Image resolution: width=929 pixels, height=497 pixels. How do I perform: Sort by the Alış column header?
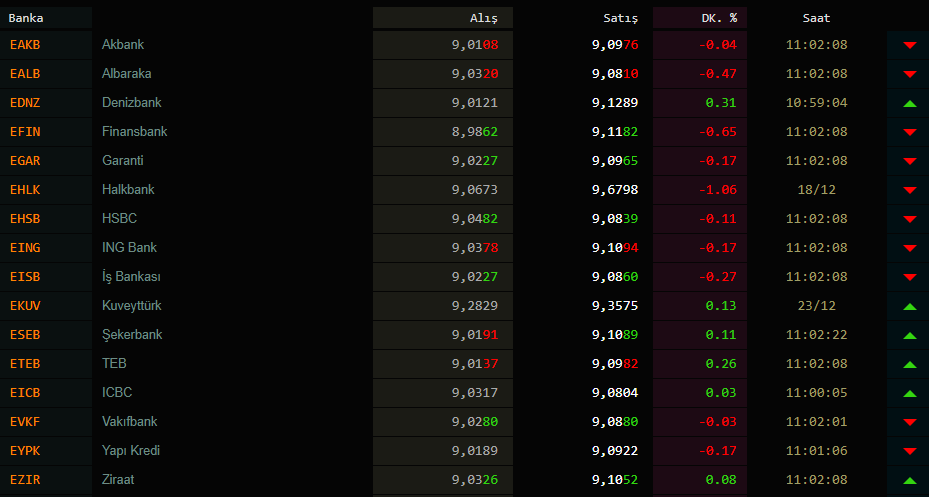coord(483,18)
